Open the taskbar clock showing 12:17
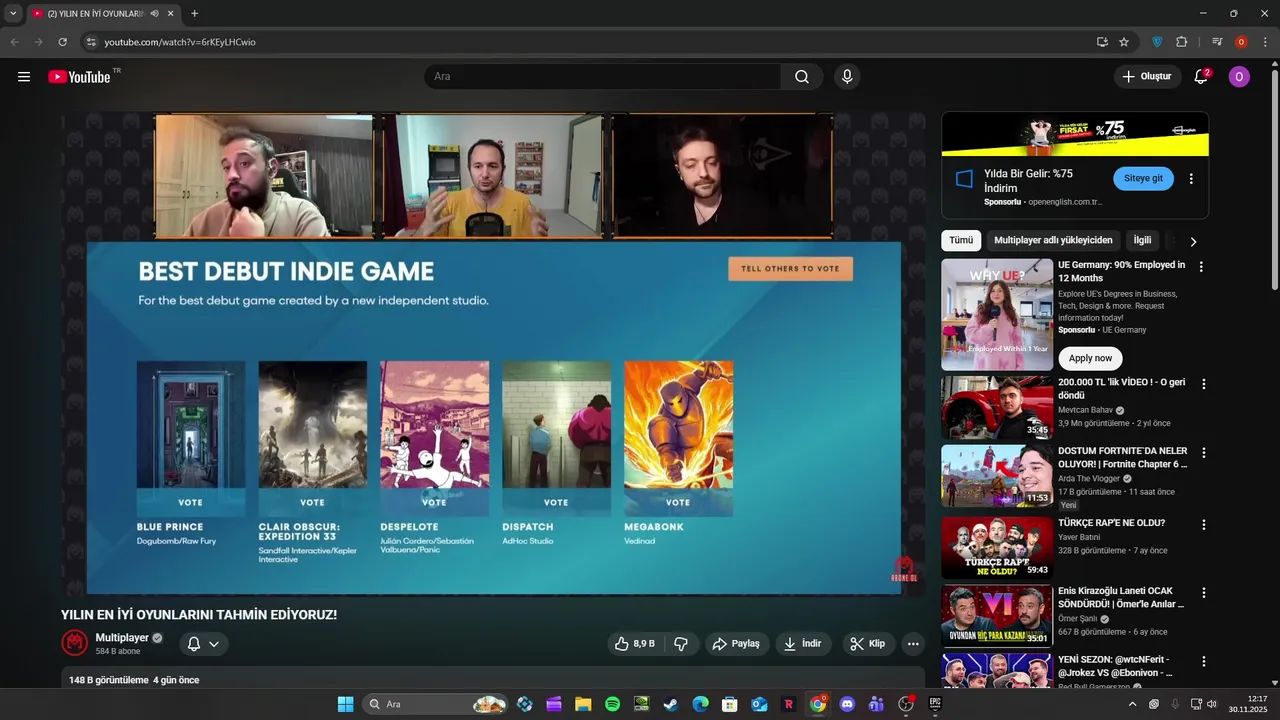The width and height of the screenshot is (1280, 720). [1248, 704]
